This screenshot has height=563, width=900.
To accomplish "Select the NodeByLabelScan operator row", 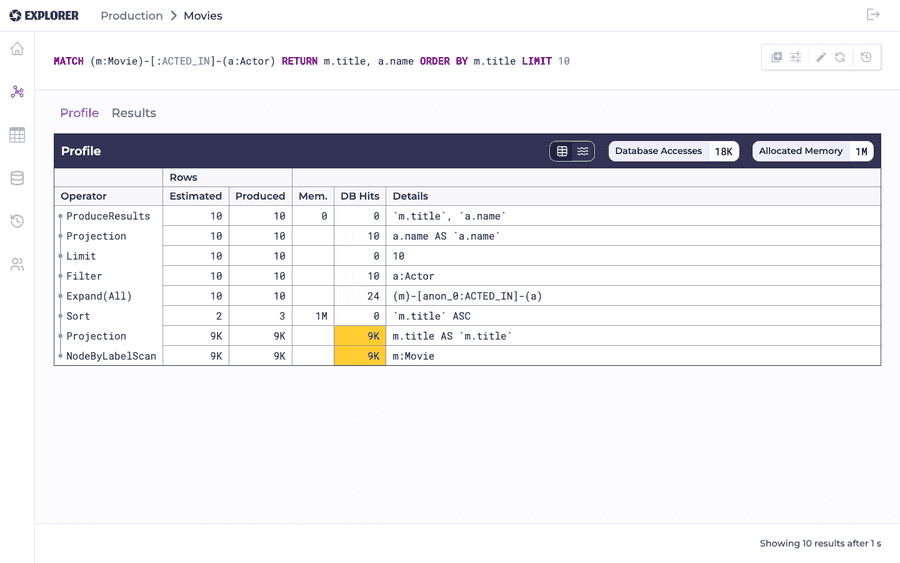I will pyautogui.click(x=467, y=356).
